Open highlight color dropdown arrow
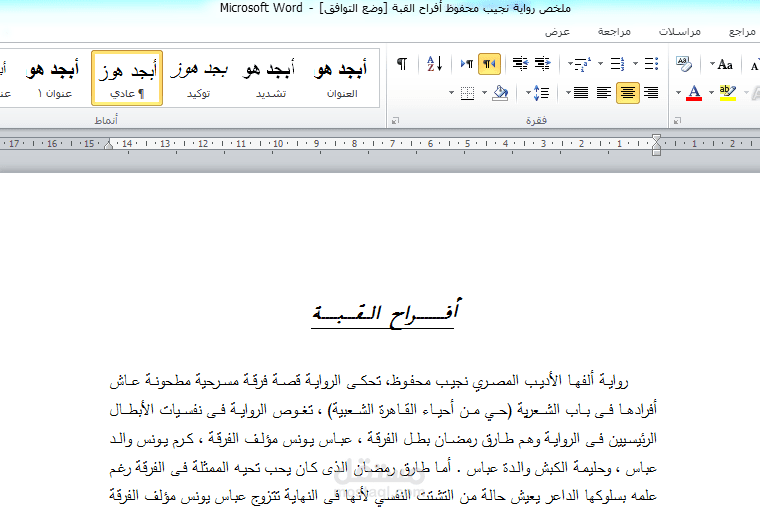 pos(711,93)
